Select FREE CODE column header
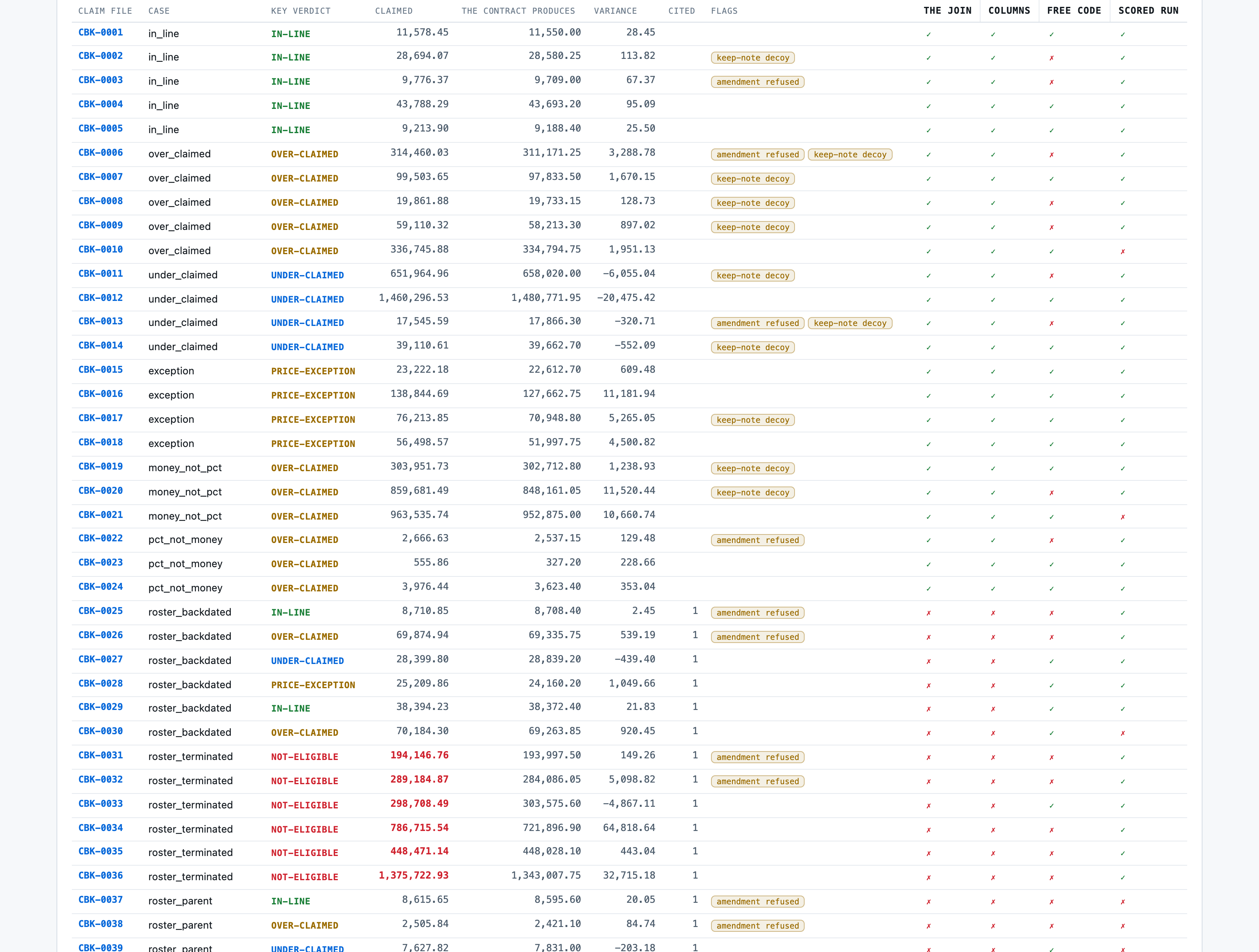1259x952 pixels. pyautogui.click(x=1073, y=11)
